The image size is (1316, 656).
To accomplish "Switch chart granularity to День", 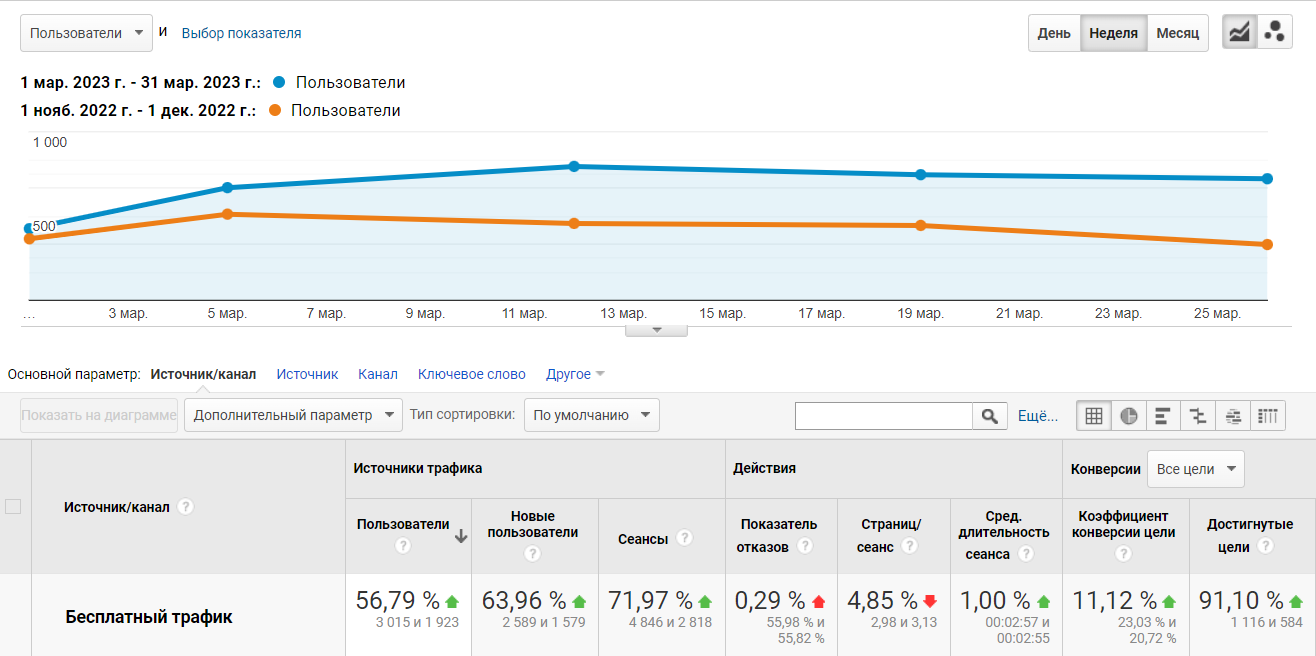I will [1054, 32].
